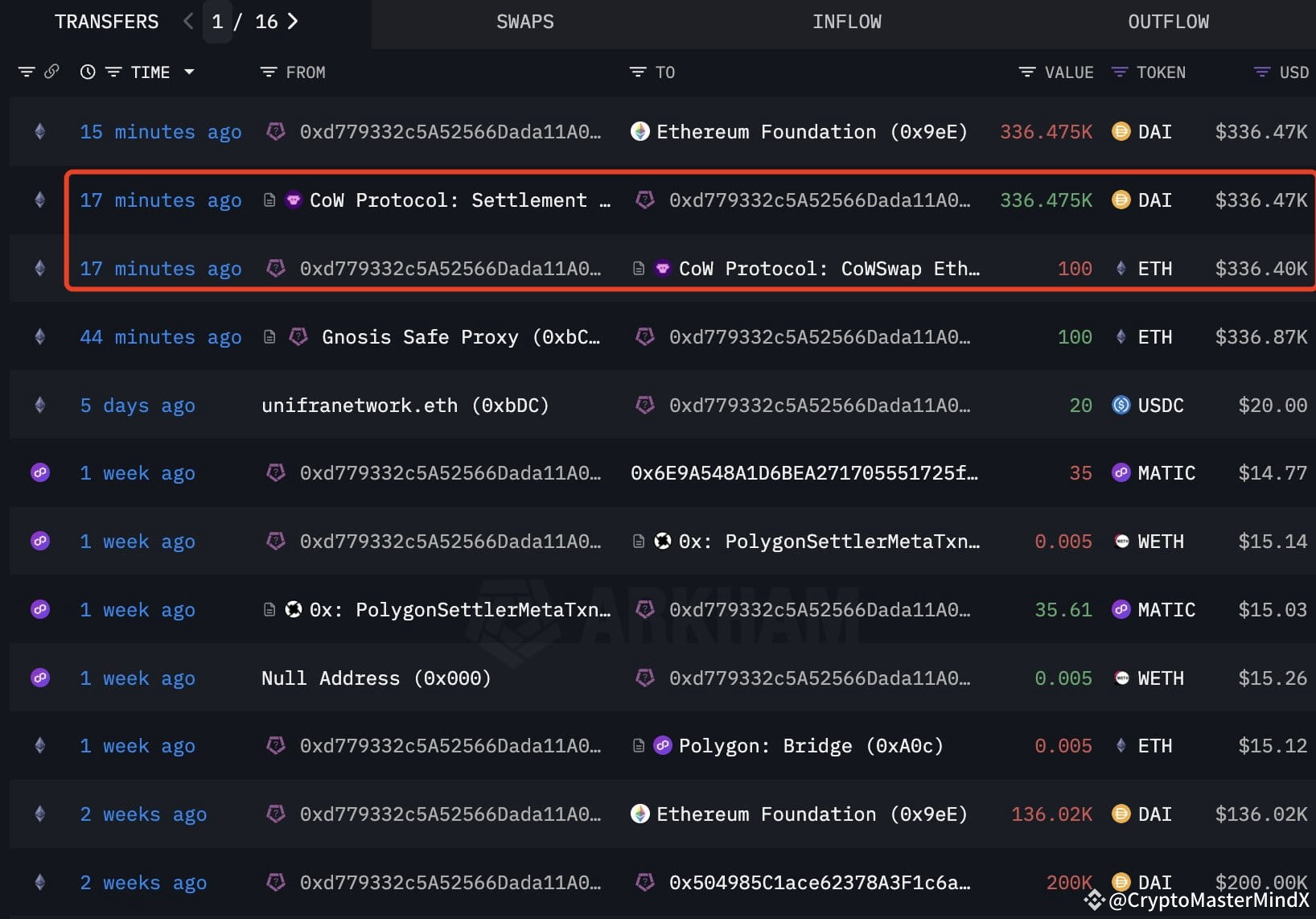
Task: Click the Polygon: Bridge logo icon
Action: coord(663,746)
